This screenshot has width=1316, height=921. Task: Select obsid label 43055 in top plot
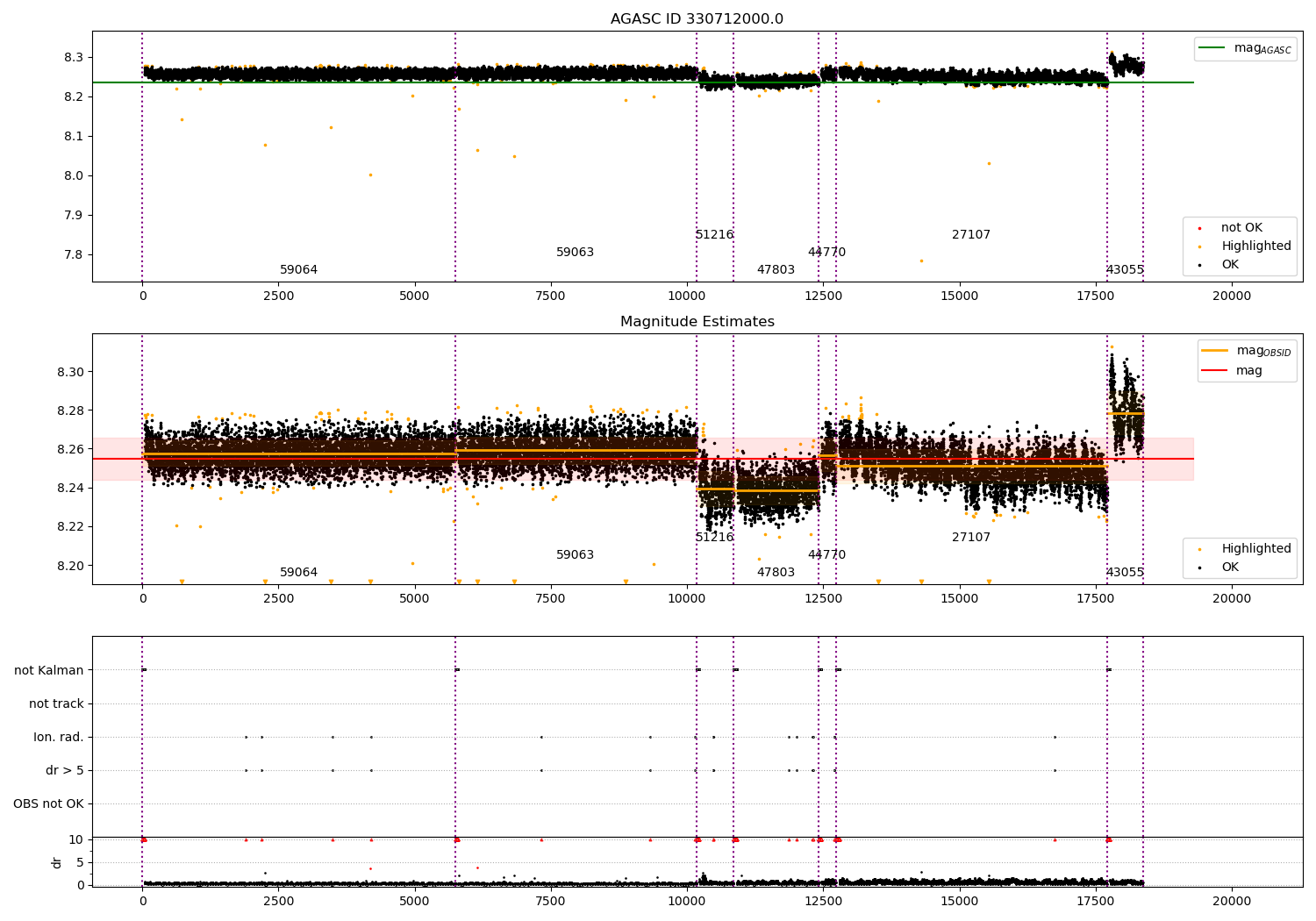tap(1125, 270)
